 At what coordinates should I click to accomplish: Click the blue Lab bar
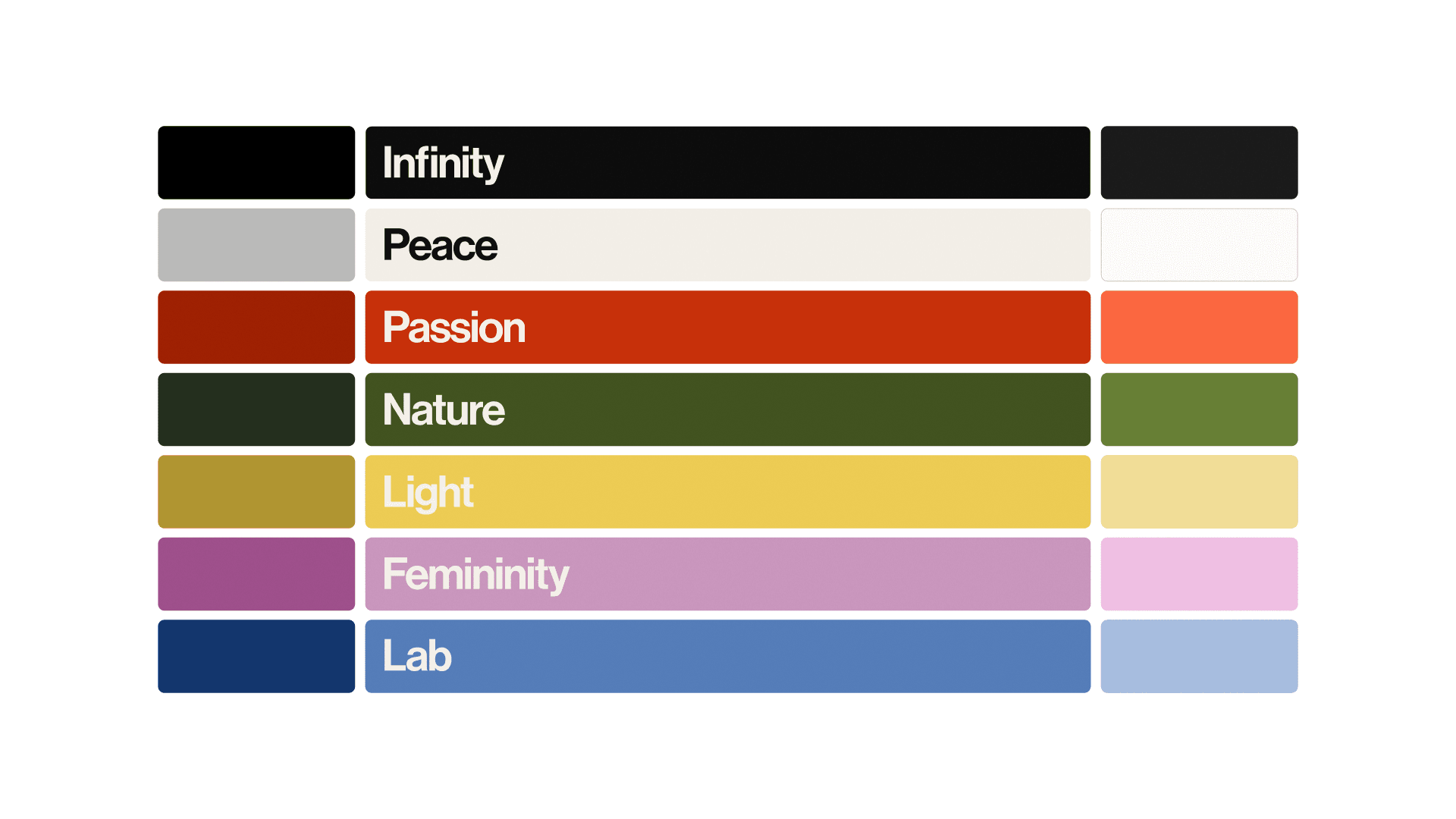727,656
